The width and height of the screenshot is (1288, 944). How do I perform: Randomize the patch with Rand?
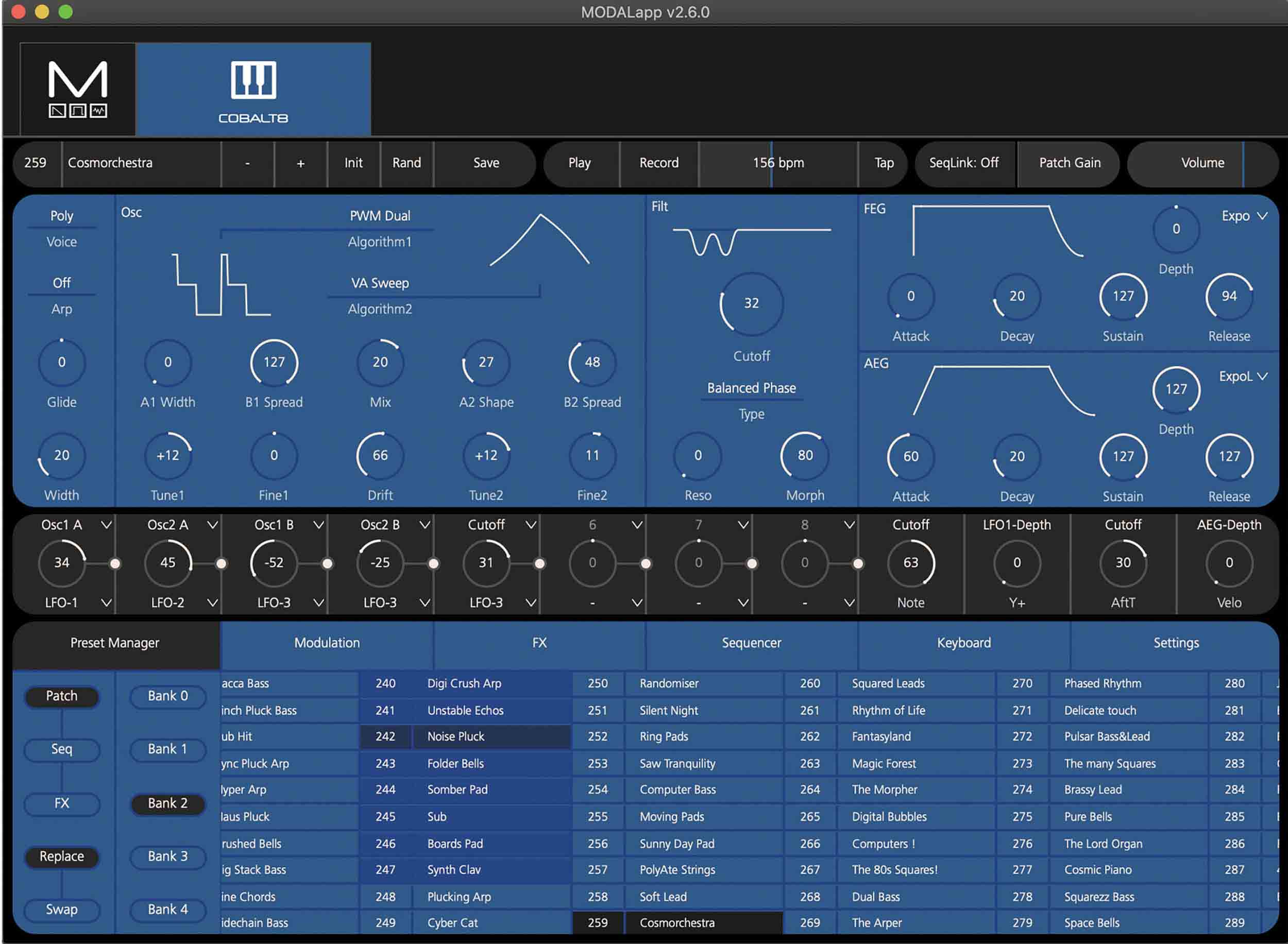pyautogui.click(x=406, y=163)
